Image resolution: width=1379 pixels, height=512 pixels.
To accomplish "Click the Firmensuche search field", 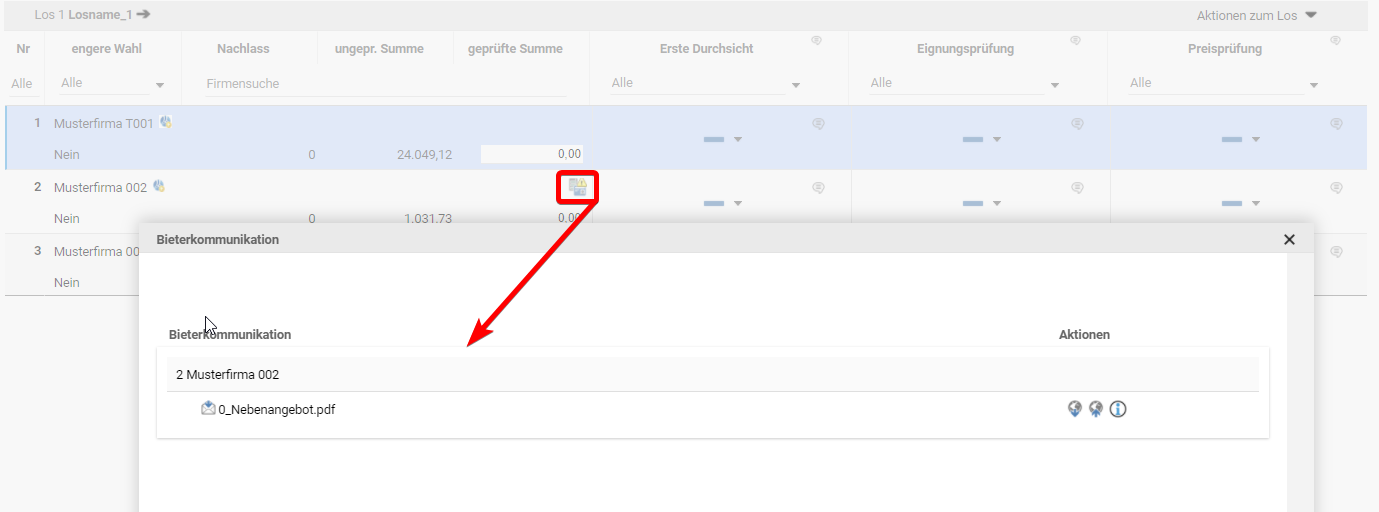I will pos(385,84).
